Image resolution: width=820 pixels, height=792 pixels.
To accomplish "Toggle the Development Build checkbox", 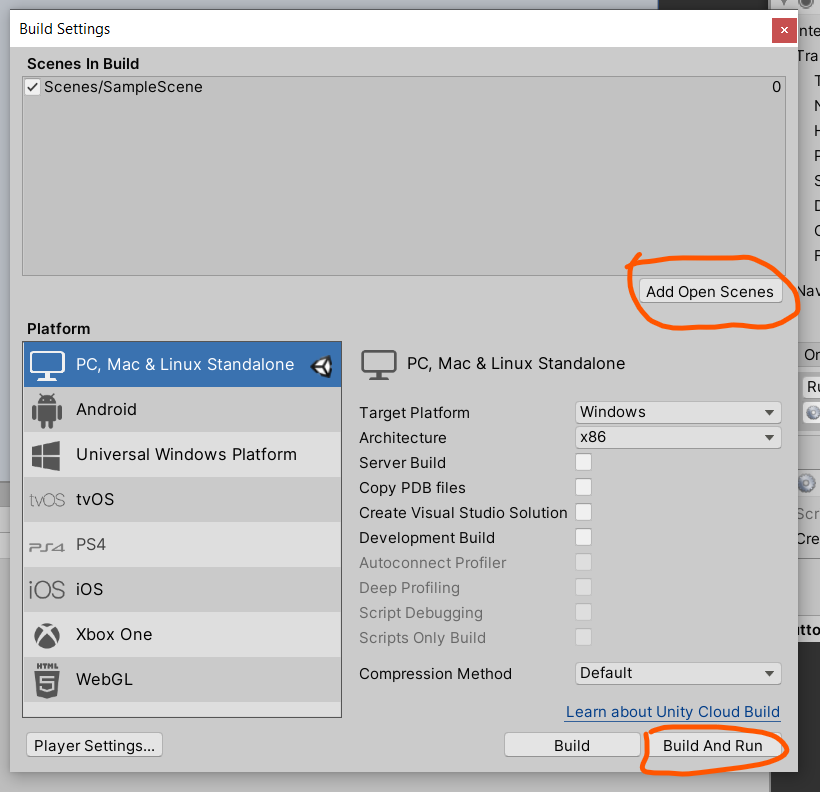I will pos(583,537).
